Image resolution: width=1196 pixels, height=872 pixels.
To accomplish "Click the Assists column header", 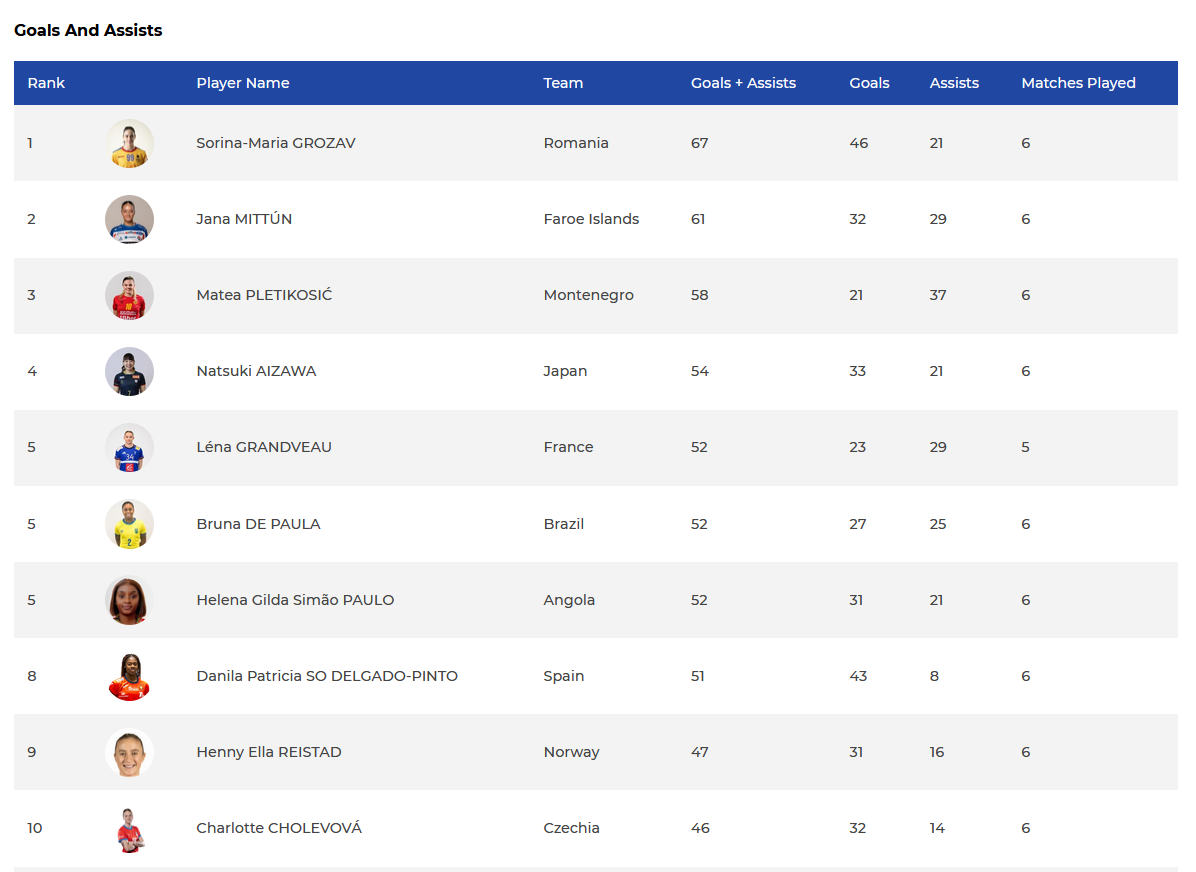I will pyautogui.click(x=954, y=83).
